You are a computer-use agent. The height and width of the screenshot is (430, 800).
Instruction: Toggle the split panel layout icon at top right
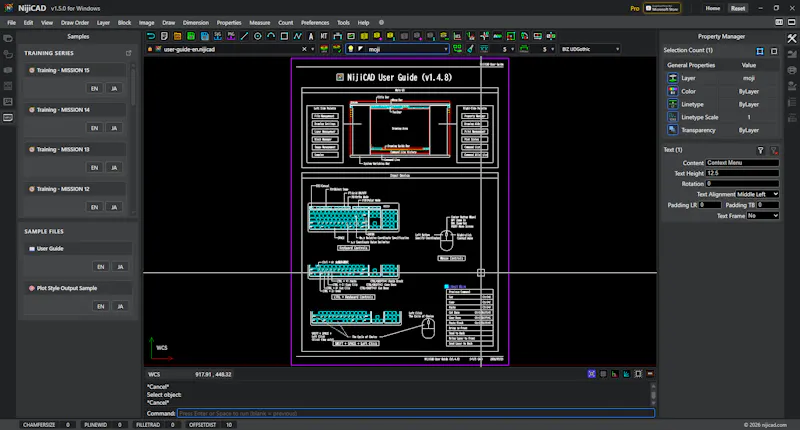point(779,22)
